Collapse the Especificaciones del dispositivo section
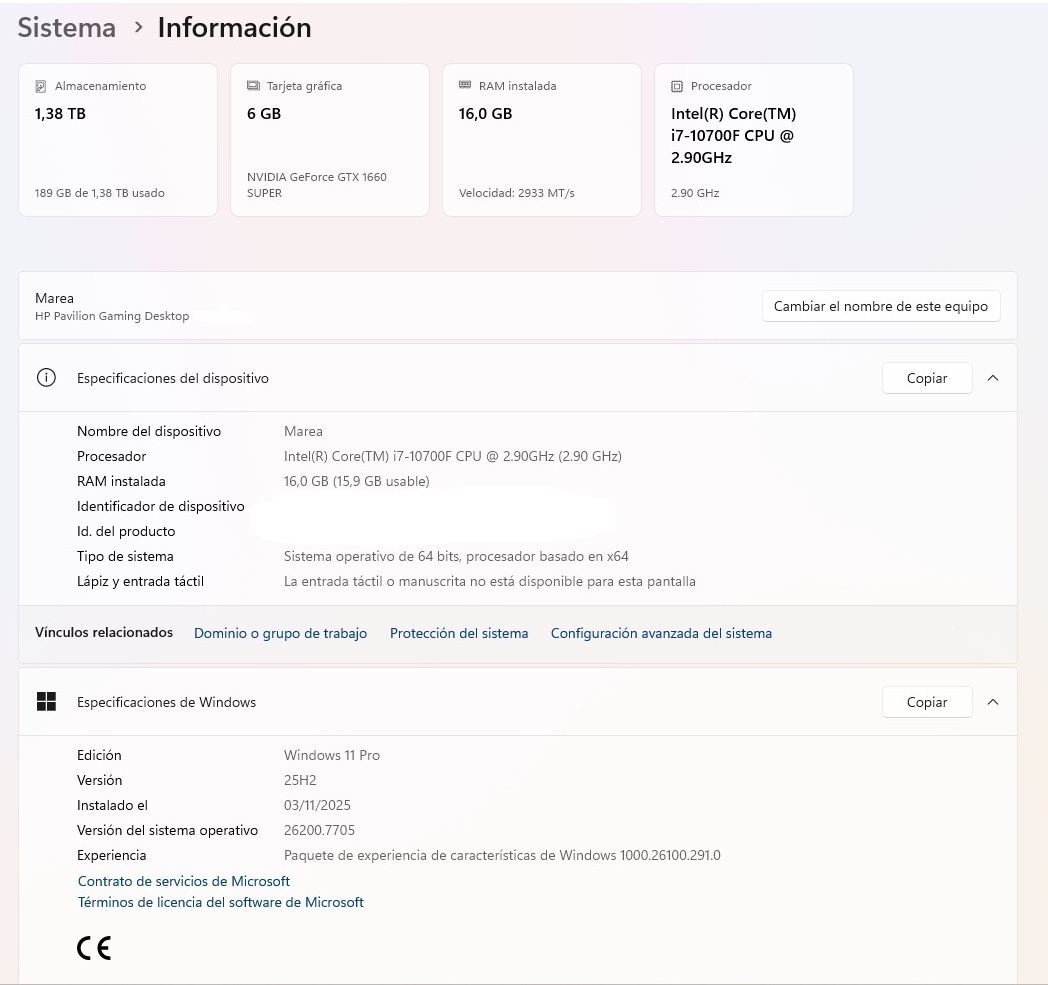 click(993, 378)
